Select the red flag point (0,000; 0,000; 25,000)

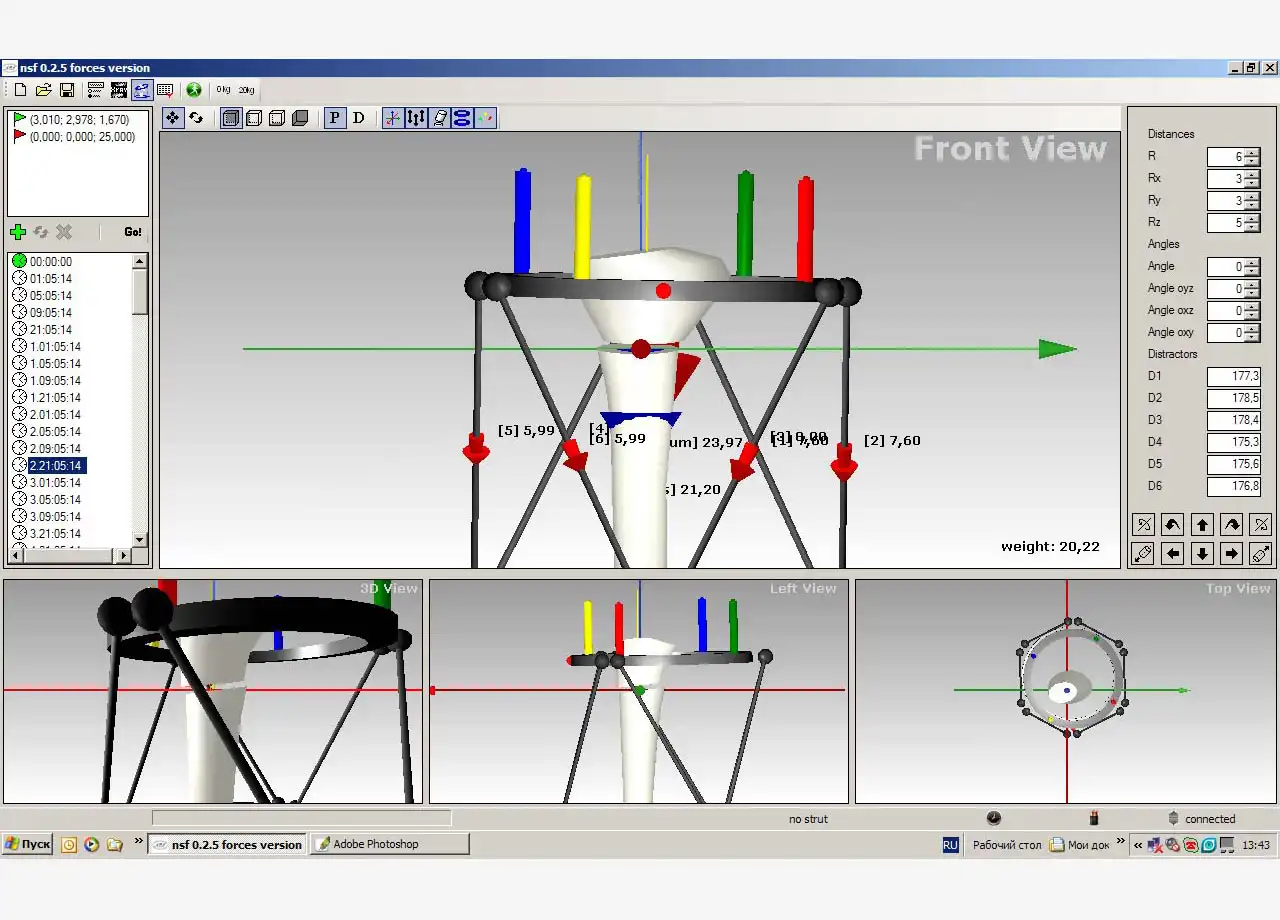pos(74,137)
